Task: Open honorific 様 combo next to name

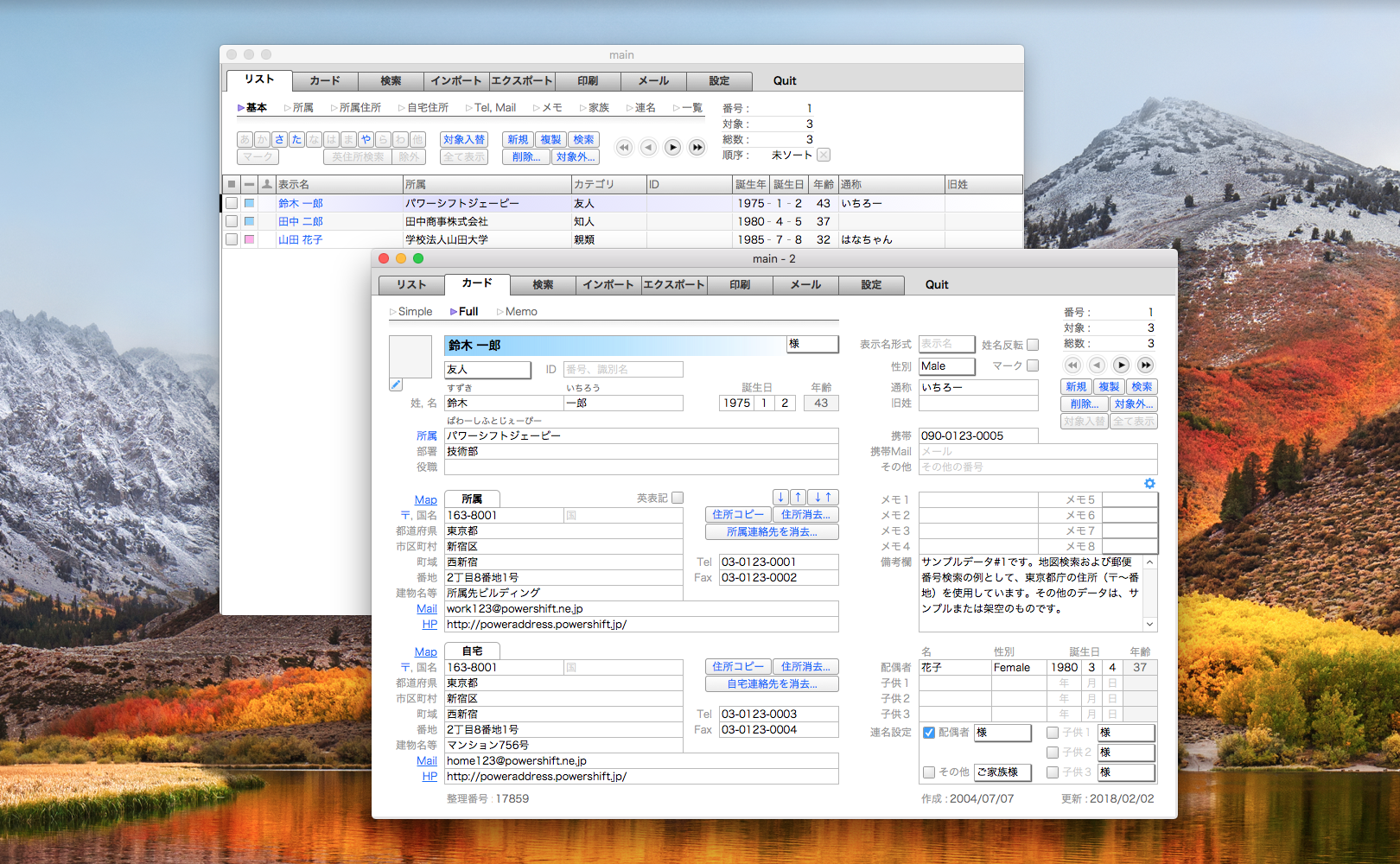Action: pos(812,344)
